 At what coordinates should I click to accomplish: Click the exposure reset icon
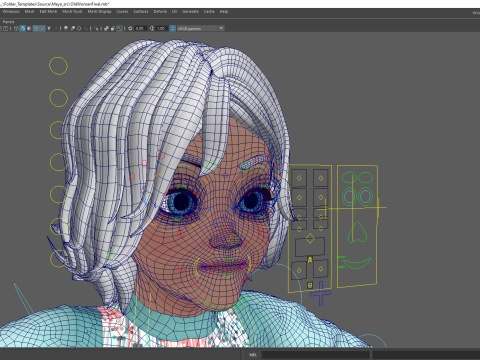coord(130,28)
